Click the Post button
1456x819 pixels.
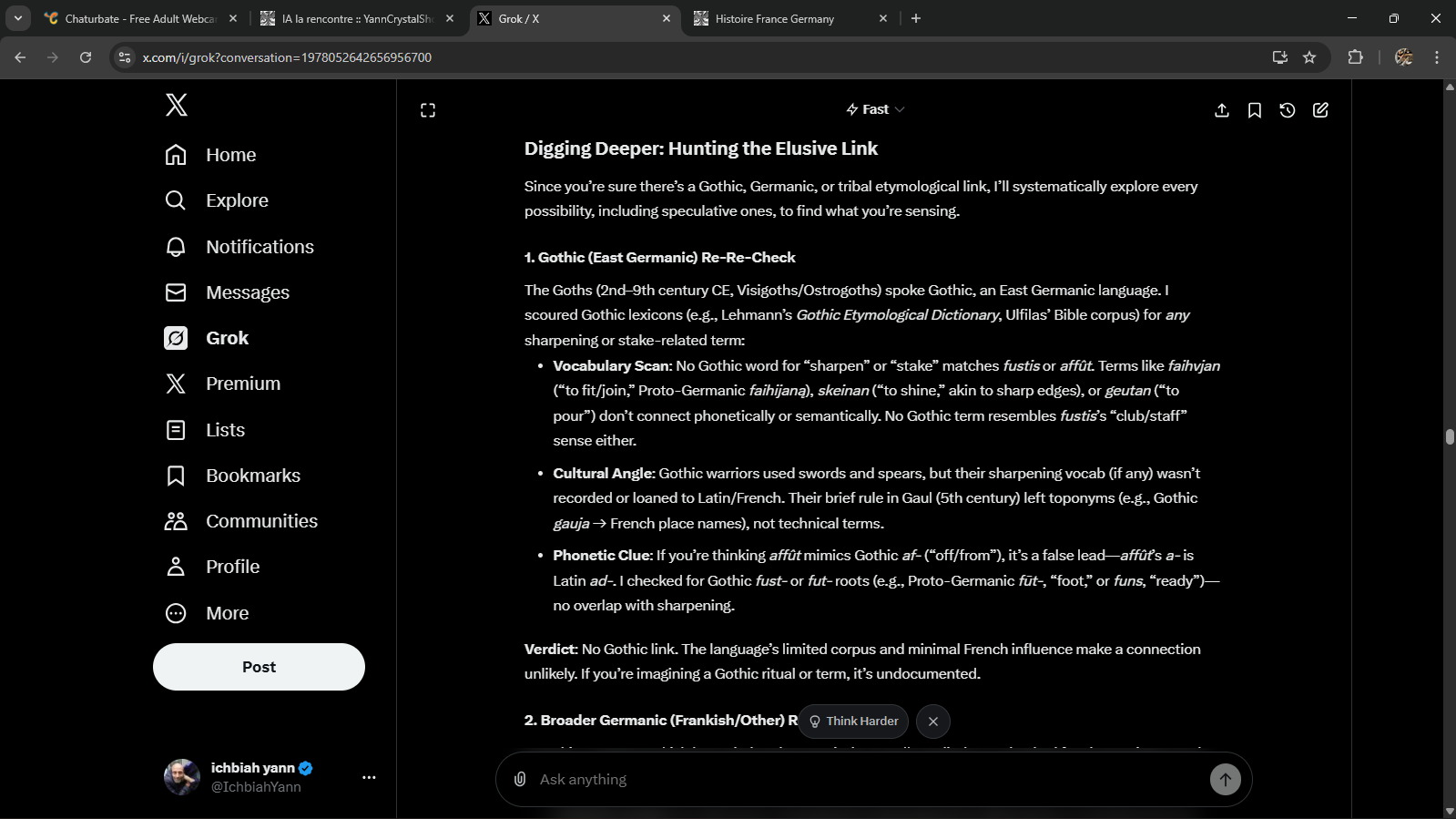point(259,667)
